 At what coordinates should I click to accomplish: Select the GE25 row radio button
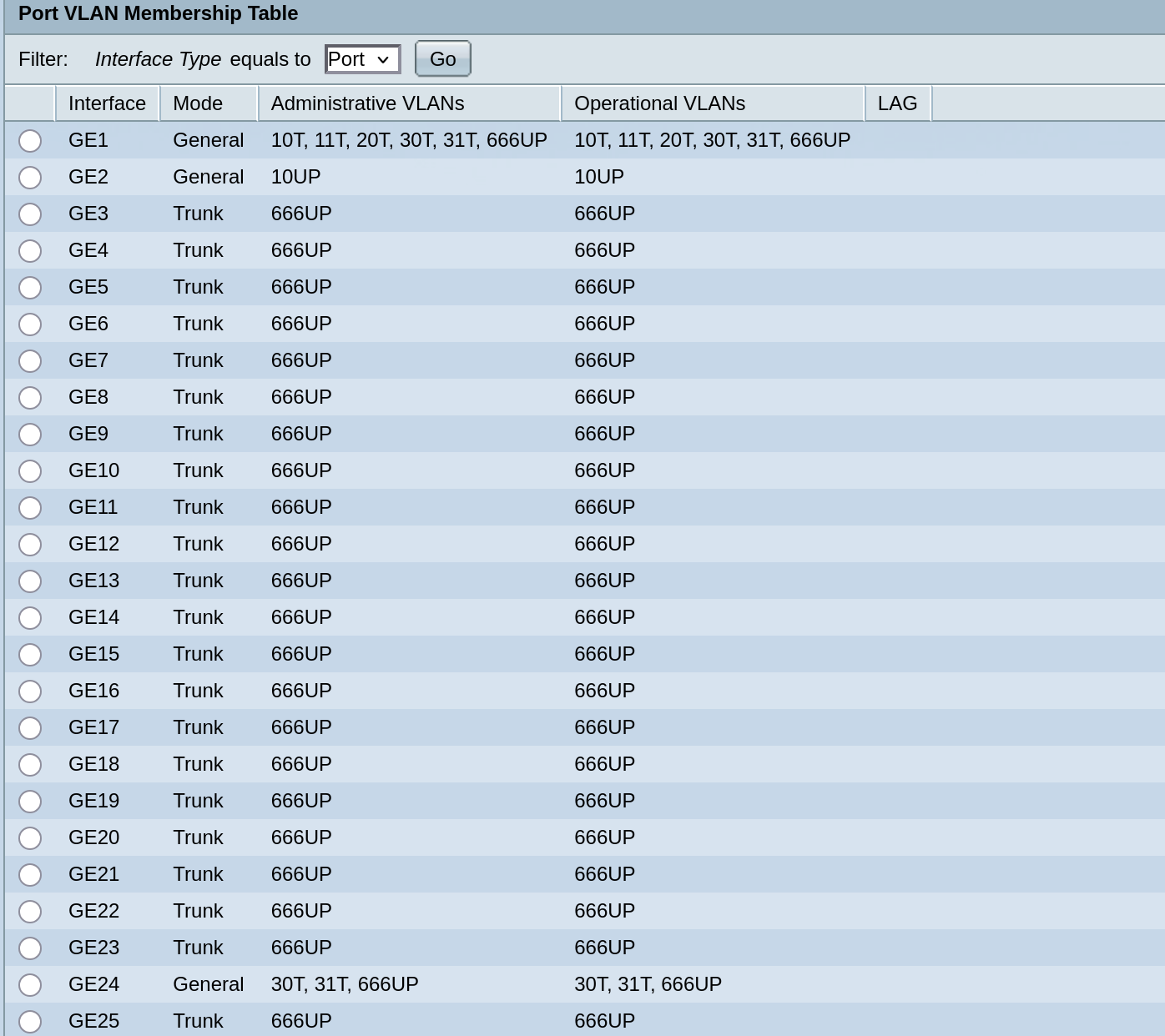click(x=30, y=1022)
